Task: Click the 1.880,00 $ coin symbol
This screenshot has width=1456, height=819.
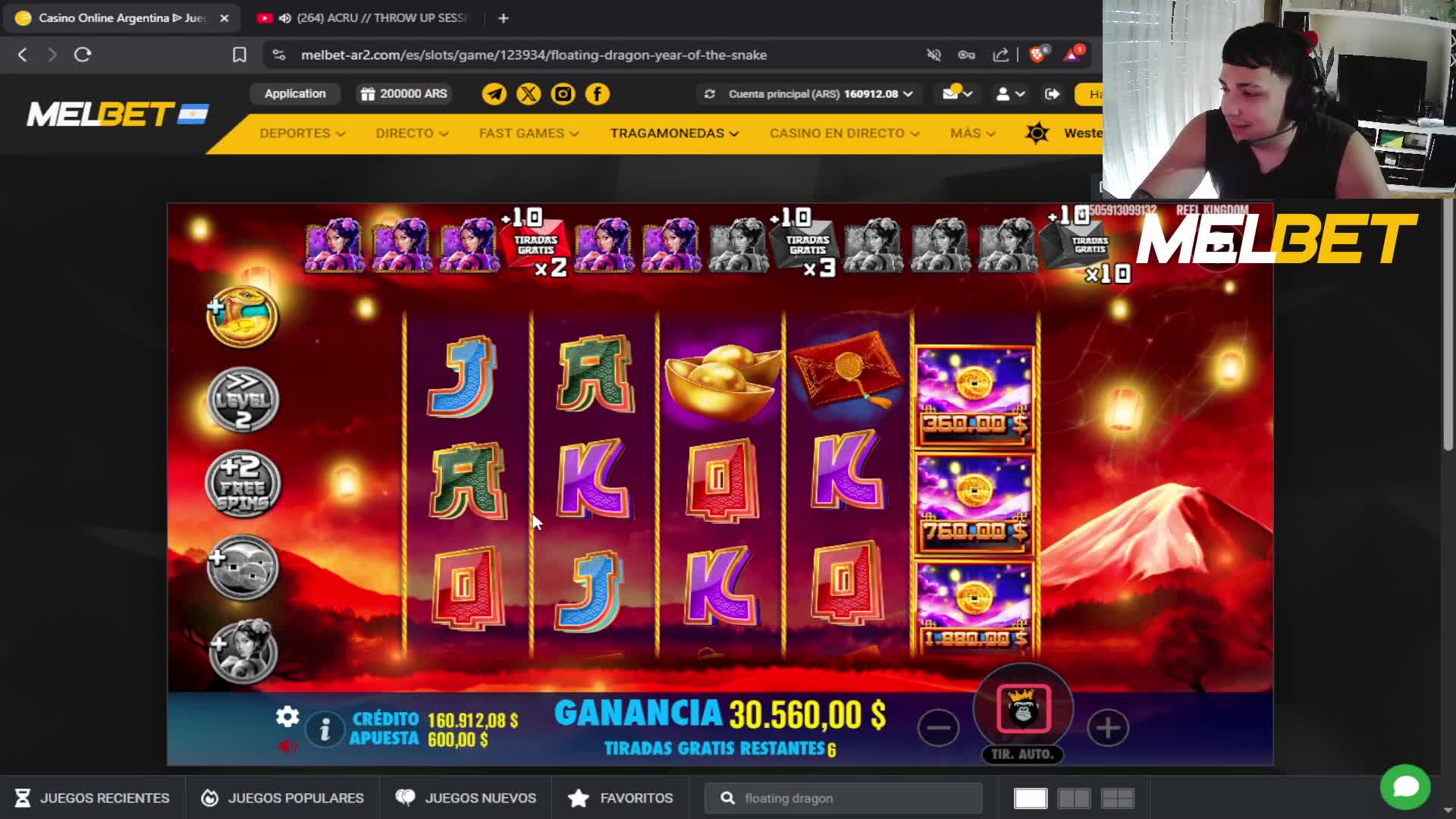Action: (974, 609)
